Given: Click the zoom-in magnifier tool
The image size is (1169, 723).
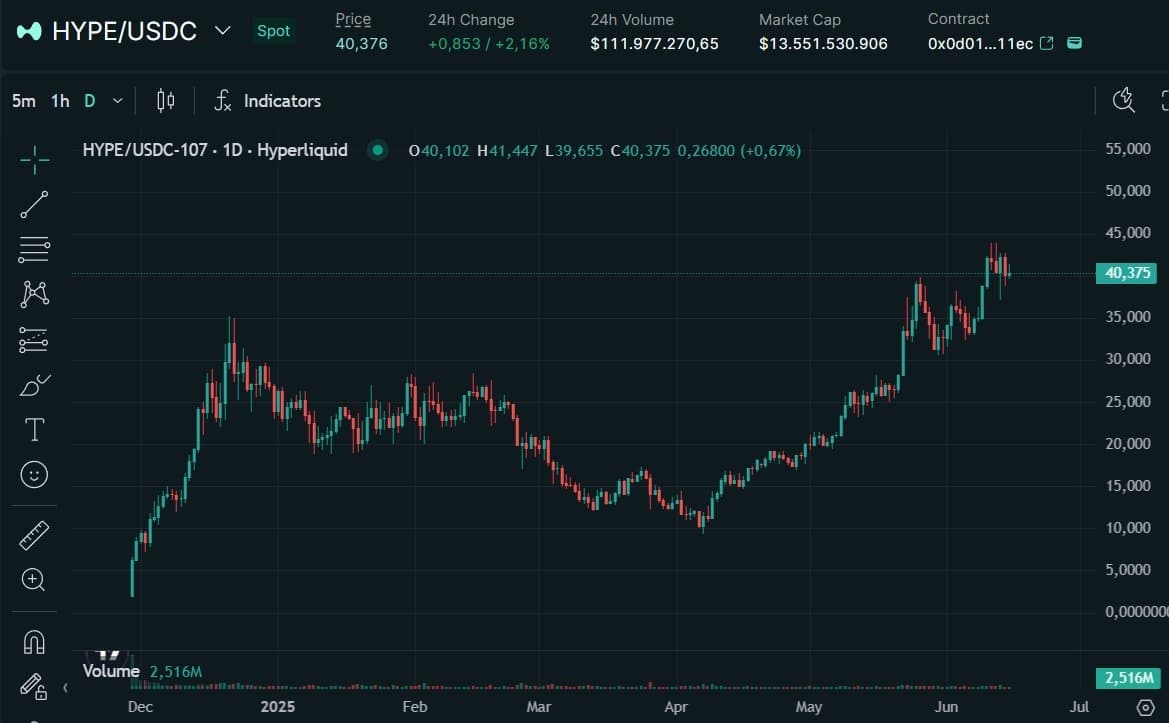Looking at the screenshot, I should [34, 580].
